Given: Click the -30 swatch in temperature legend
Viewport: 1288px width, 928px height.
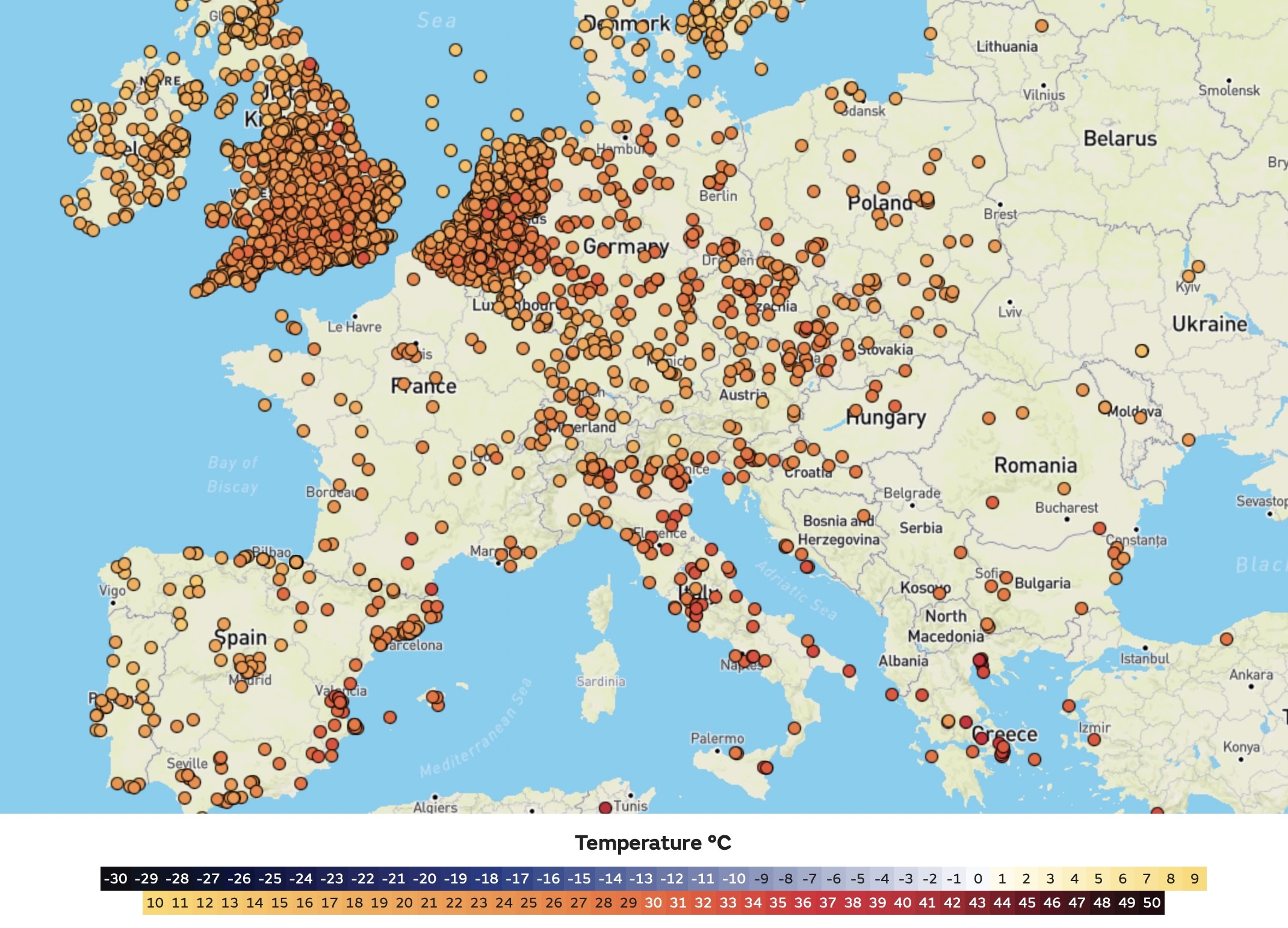Looking at the screenshot, I should tap(116, 879).
